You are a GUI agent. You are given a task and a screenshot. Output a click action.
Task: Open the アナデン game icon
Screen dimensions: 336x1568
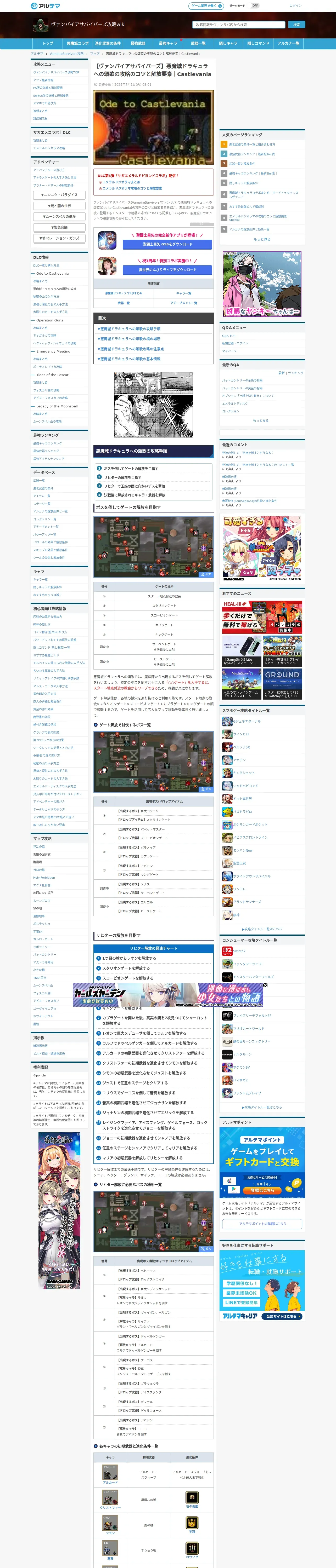click(x=227, y=760)
